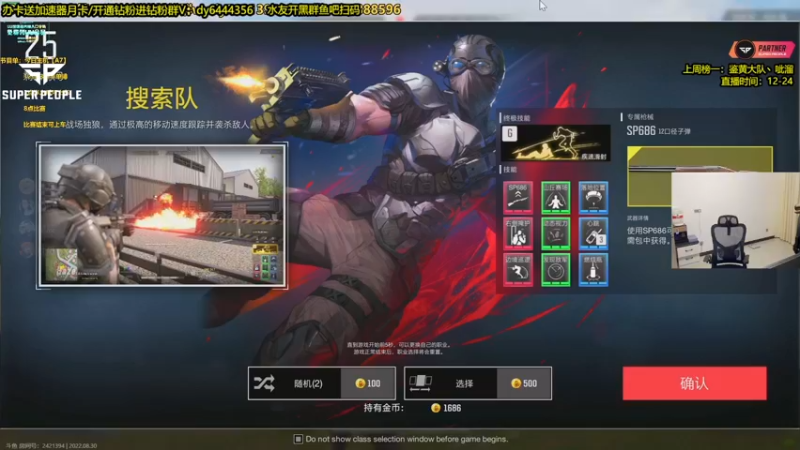Click the 终极技能 section header
This screenshot has width=800, height=450.
pyautogui.click(x=517, y=118)
